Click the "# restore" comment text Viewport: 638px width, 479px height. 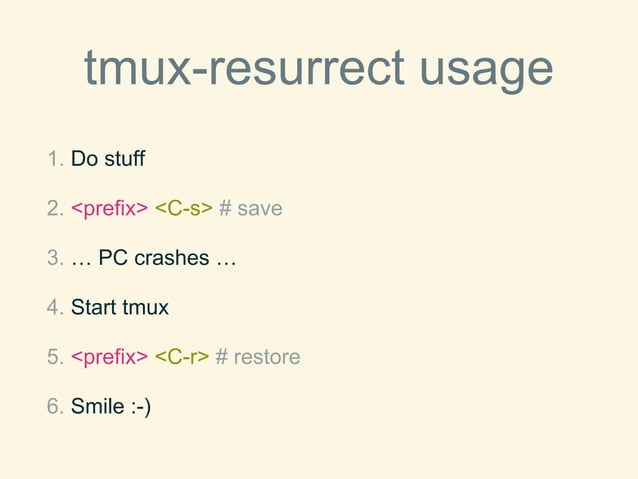(x=258, y=357)
